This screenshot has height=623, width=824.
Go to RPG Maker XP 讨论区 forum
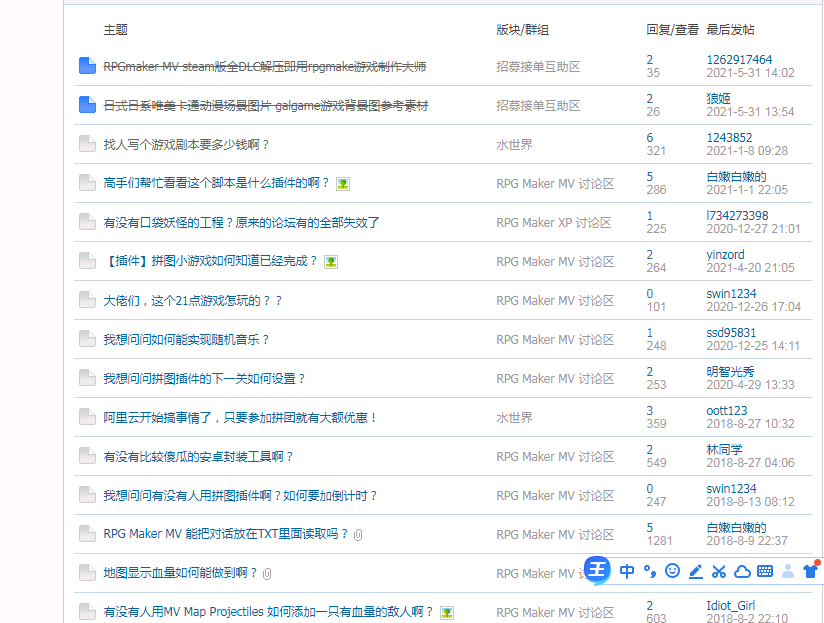click(554, 223)
